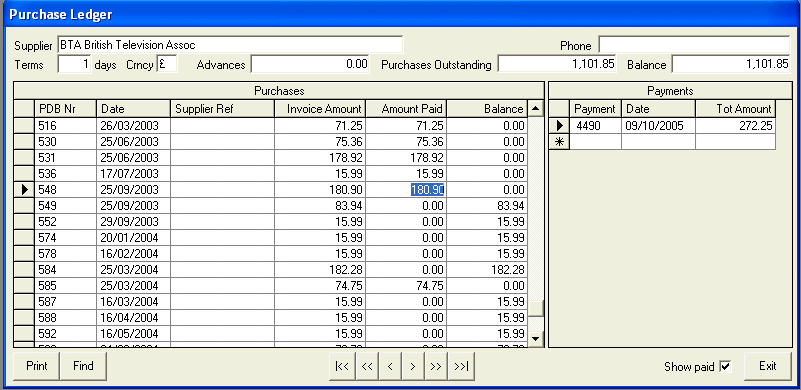801x390 pixels.
Task: Click into the Terms days field
Action: tap(75, 64)
